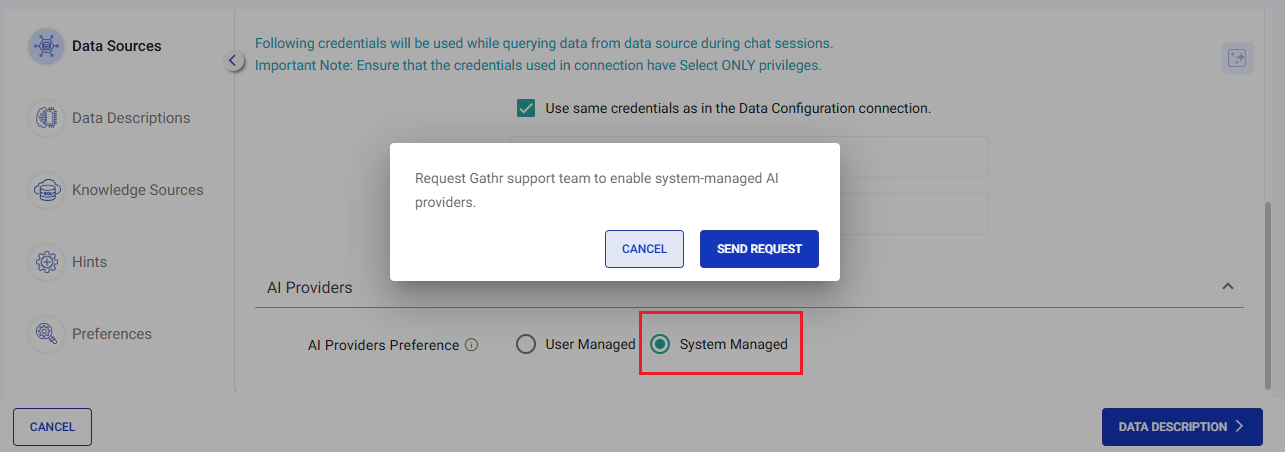This screenshot has width=1285, height=452.
Task: Click the Hints gear icon
Action: [47, 262]
